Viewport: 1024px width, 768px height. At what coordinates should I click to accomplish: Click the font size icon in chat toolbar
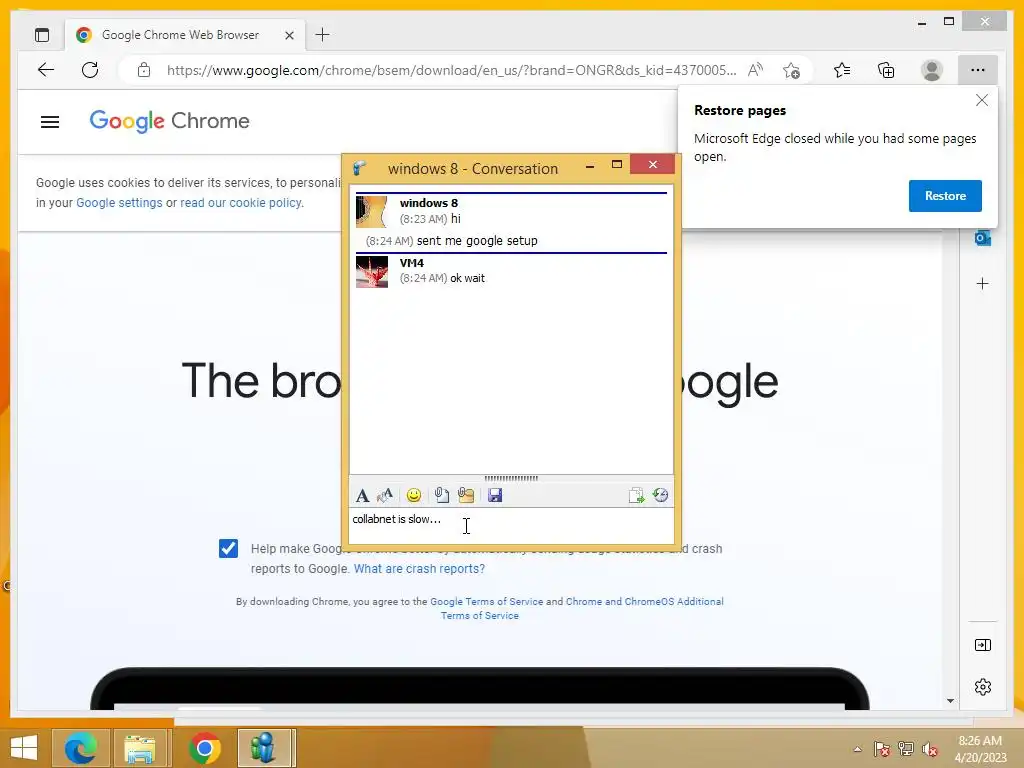coord(385,496)
